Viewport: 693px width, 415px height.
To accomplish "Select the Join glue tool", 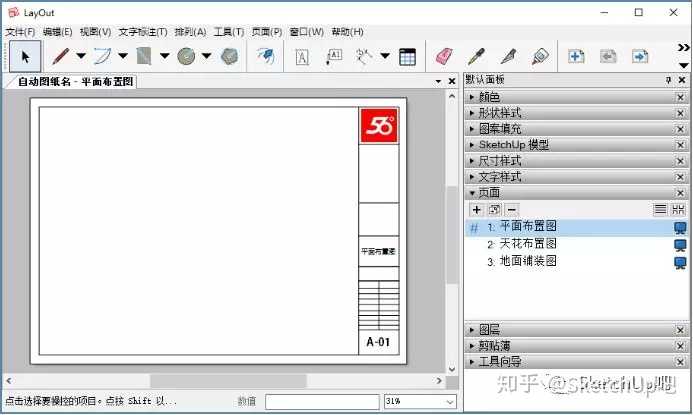I will 540,57.
